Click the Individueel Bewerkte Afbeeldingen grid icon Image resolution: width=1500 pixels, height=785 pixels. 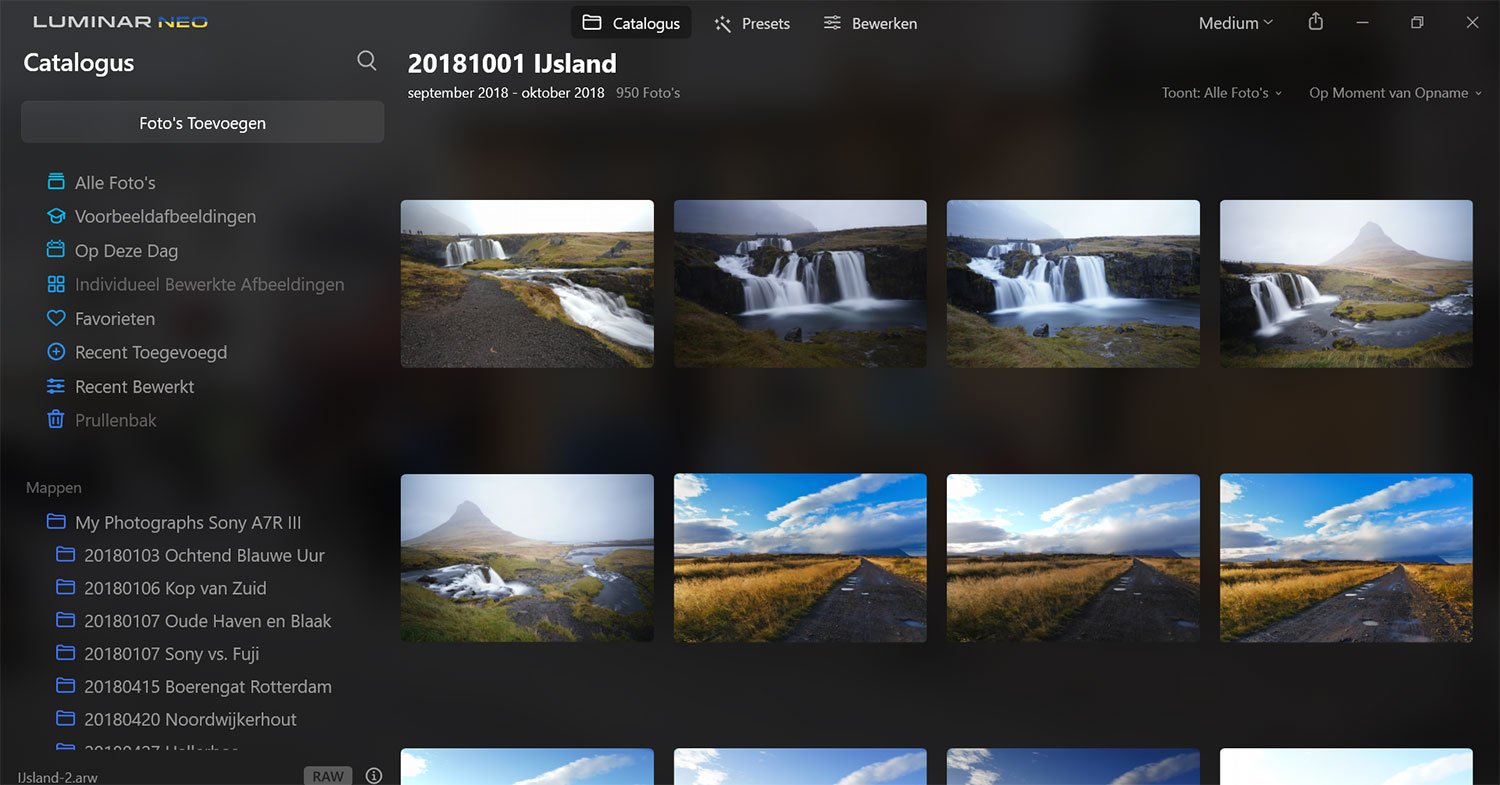56,284
